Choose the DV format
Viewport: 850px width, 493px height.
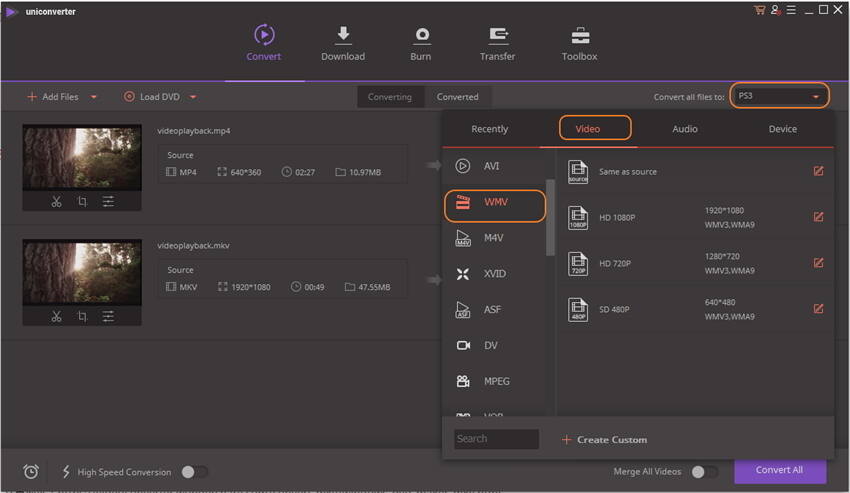tap(494, 345)
